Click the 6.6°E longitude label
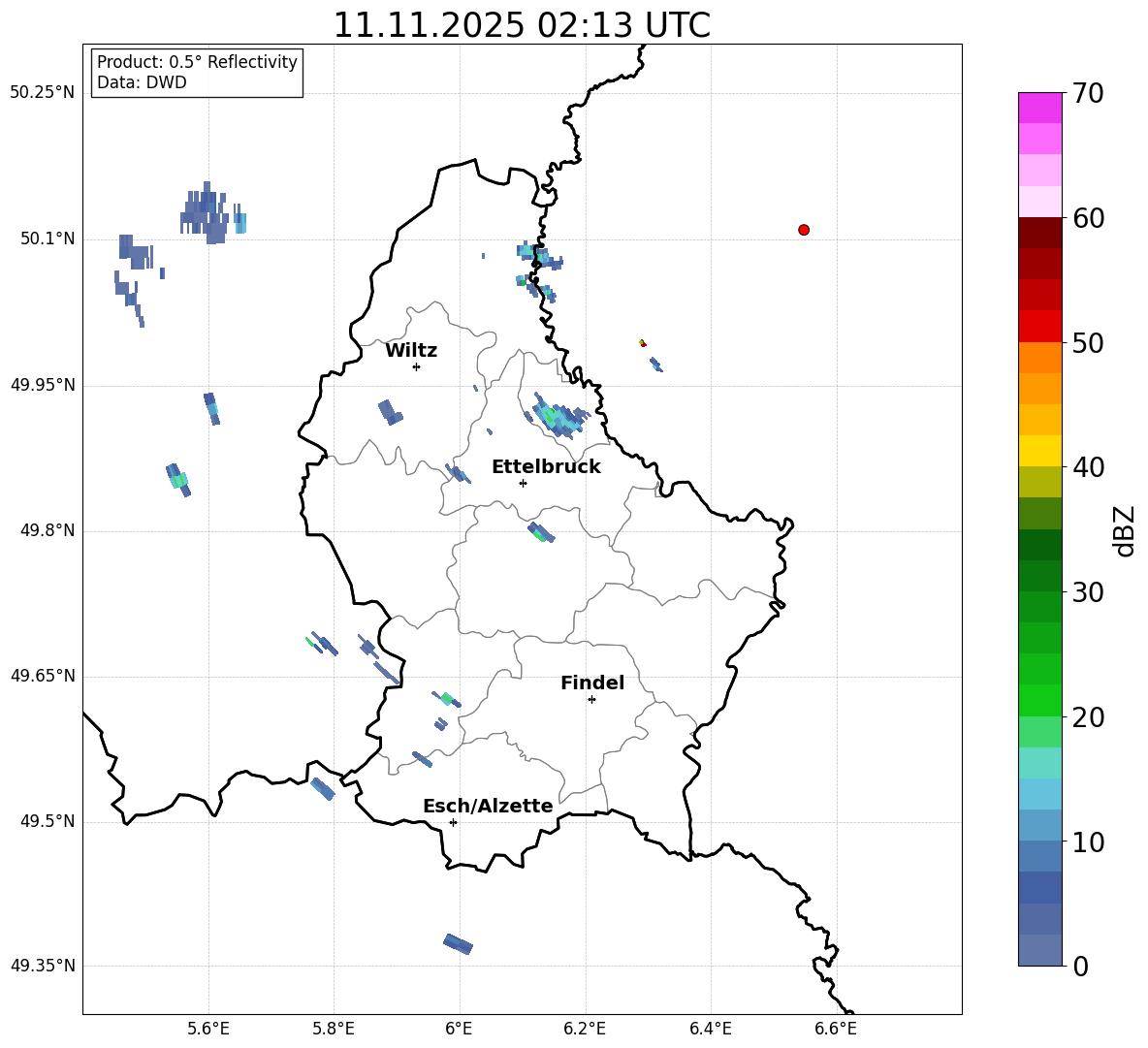 pos(836,1029)
